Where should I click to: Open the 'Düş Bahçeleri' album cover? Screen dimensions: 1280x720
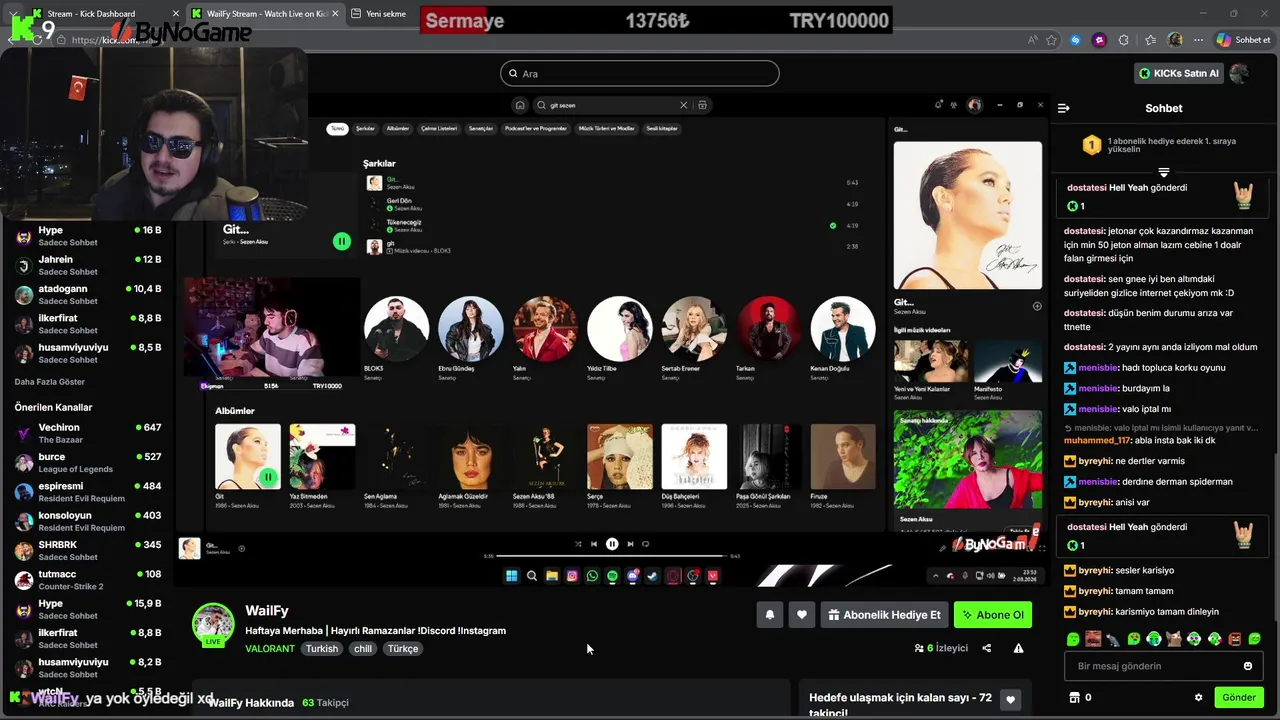pyautogui.click(x=694, y=456)
